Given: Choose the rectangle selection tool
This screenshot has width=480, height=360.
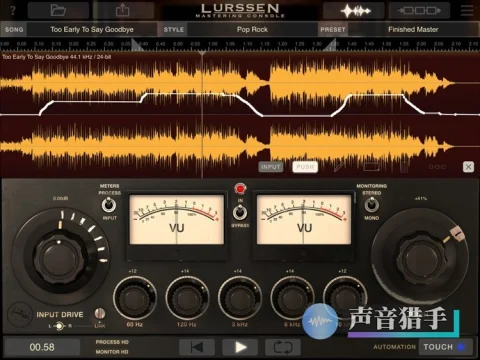Looking at the screenshot, I should tap(371, 167).
